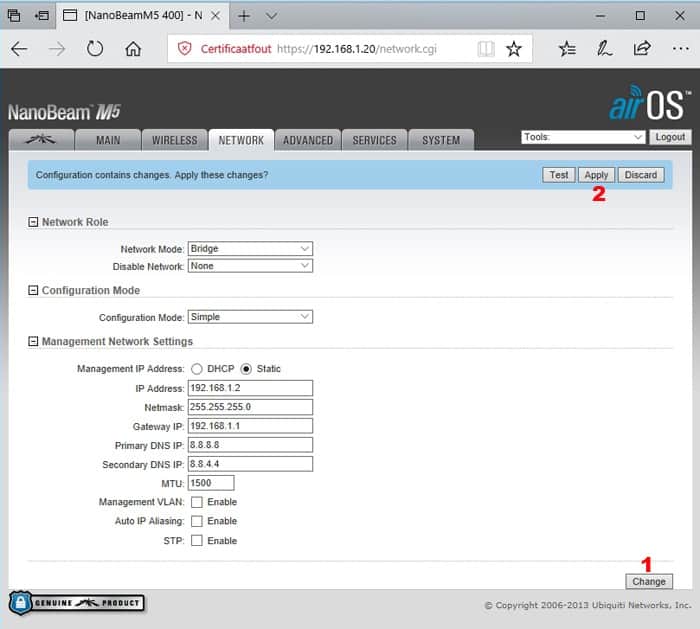700x629 pixels.
Task: Click the Logout button
Action: tap(670, 137)
